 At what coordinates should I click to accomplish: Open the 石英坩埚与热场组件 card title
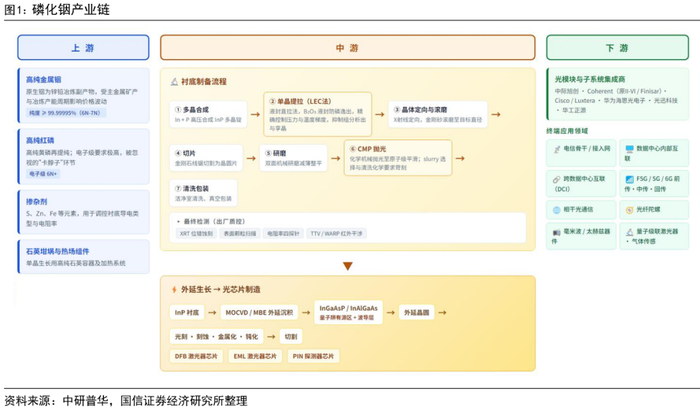click(x=58, y=251)
